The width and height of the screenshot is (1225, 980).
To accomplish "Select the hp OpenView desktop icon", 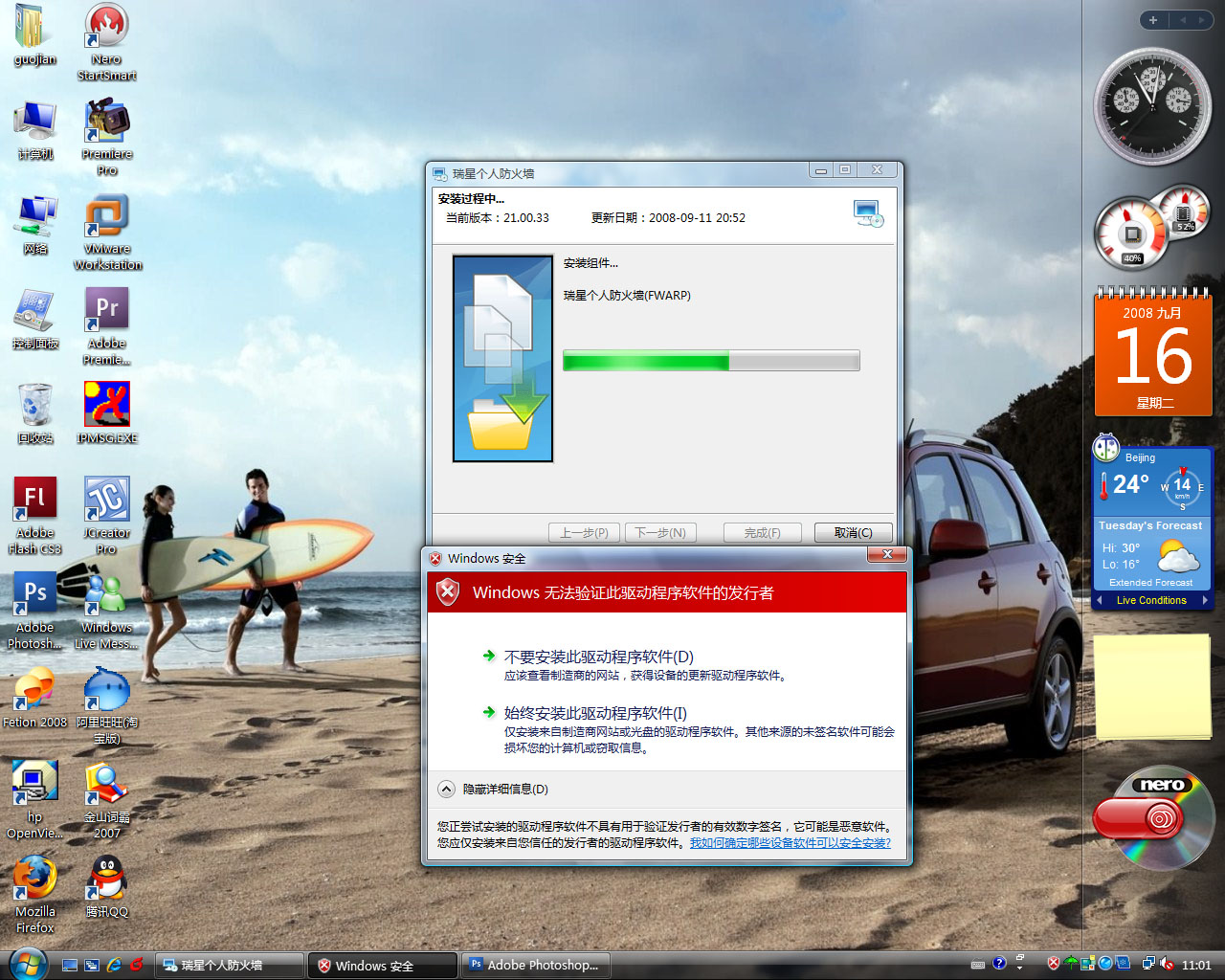I will pyautogui.click(x=35, y=800).
